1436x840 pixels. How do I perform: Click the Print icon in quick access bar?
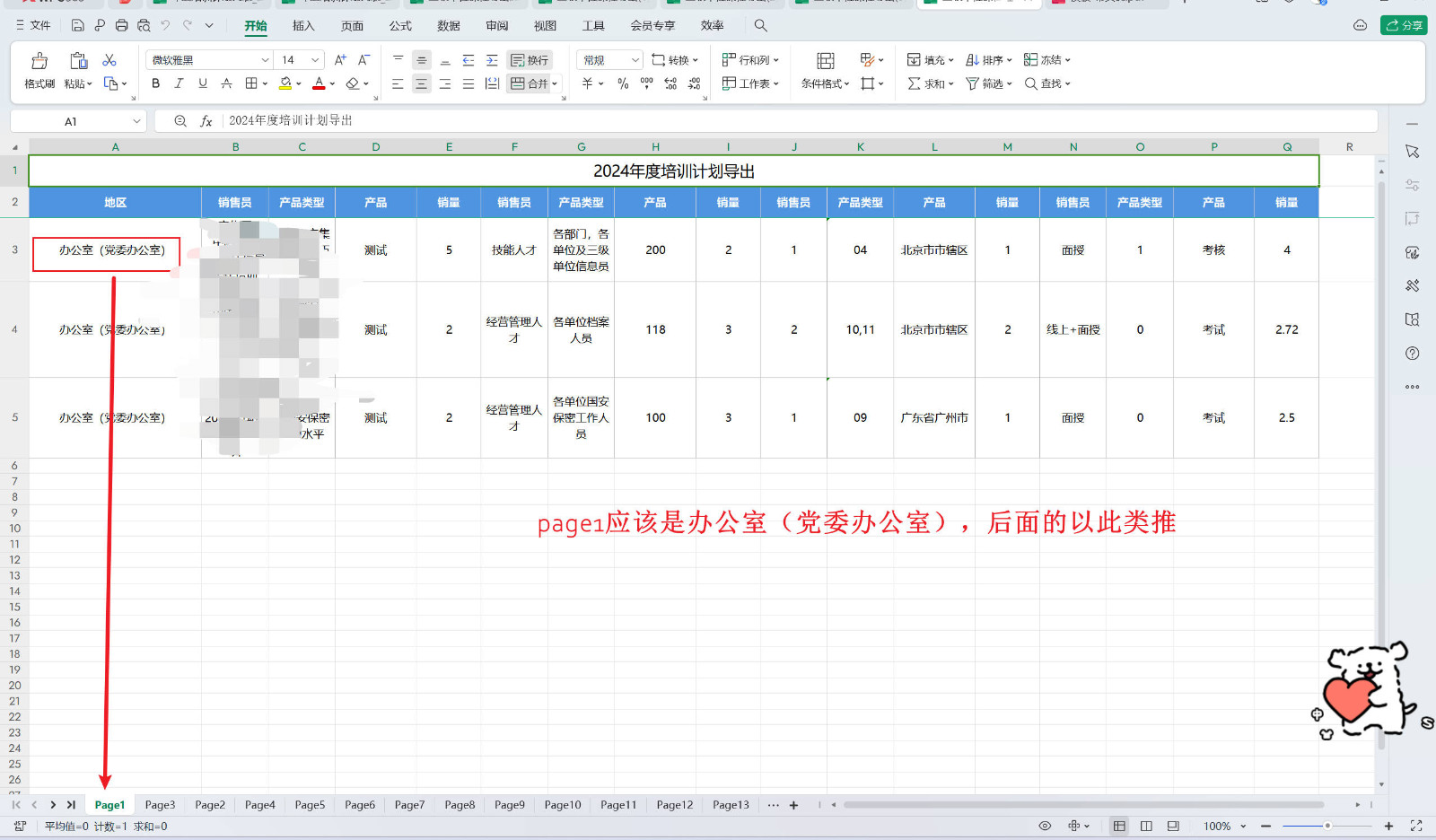pos(121,25)
